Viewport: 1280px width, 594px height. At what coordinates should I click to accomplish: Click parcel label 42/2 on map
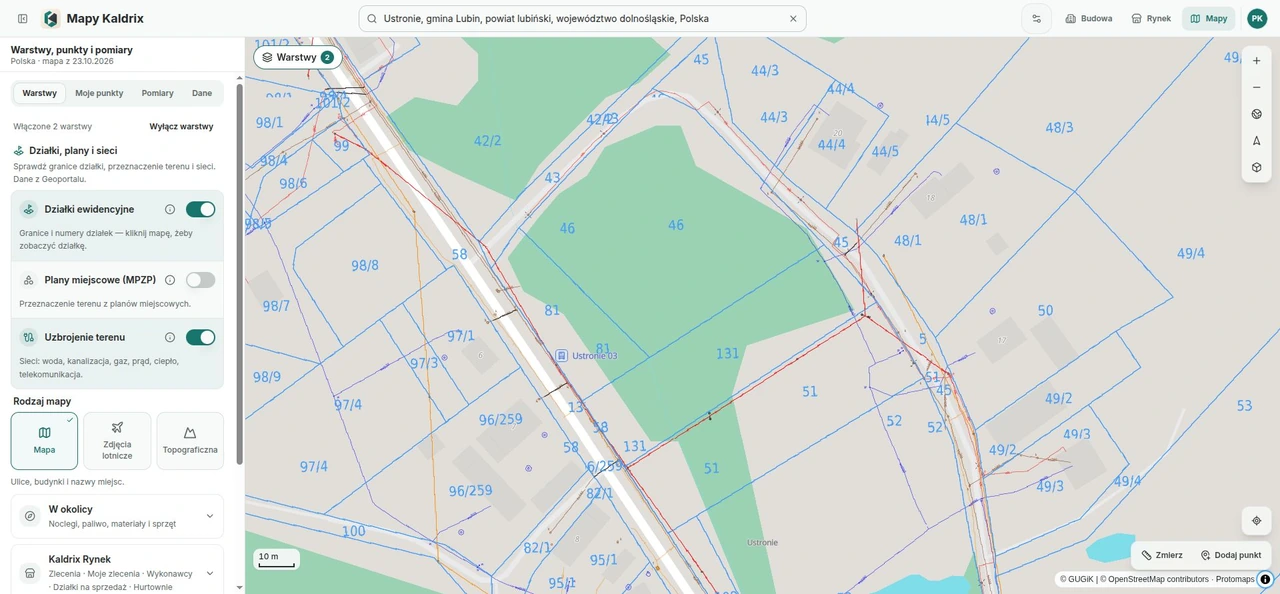pos(487,141)
